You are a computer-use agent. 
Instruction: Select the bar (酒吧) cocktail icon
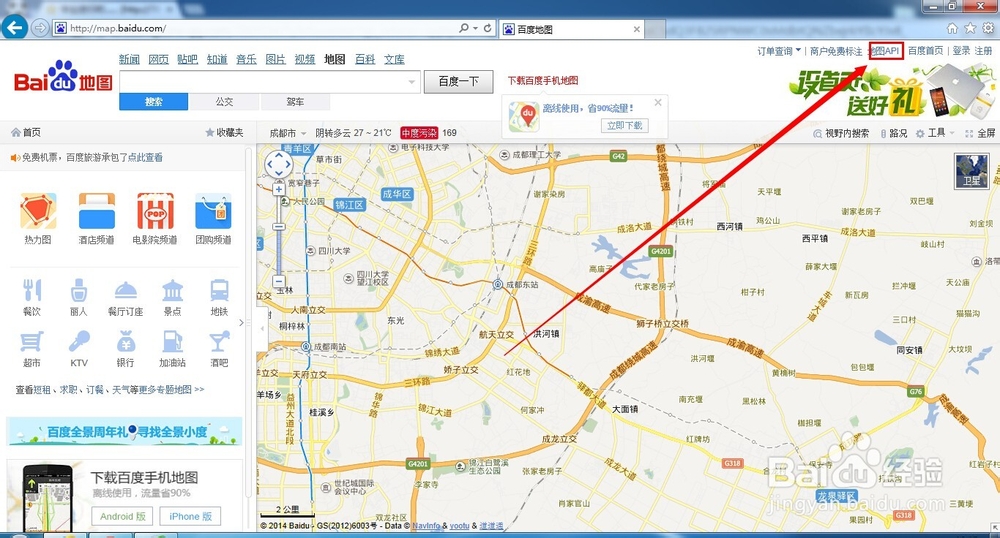pos(219,342)
